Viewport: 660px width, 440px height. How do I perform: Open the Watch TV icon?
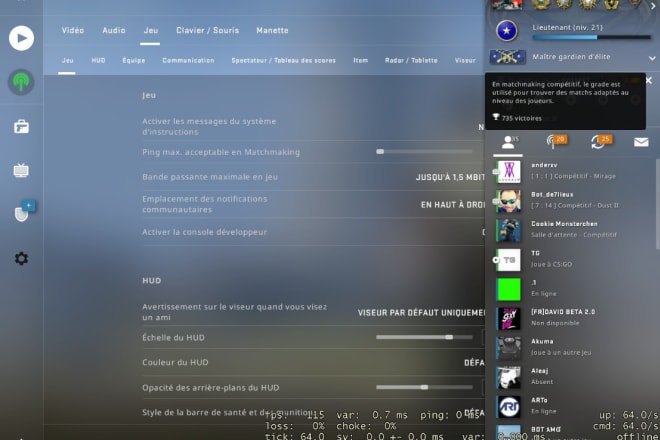coord(21,171)
